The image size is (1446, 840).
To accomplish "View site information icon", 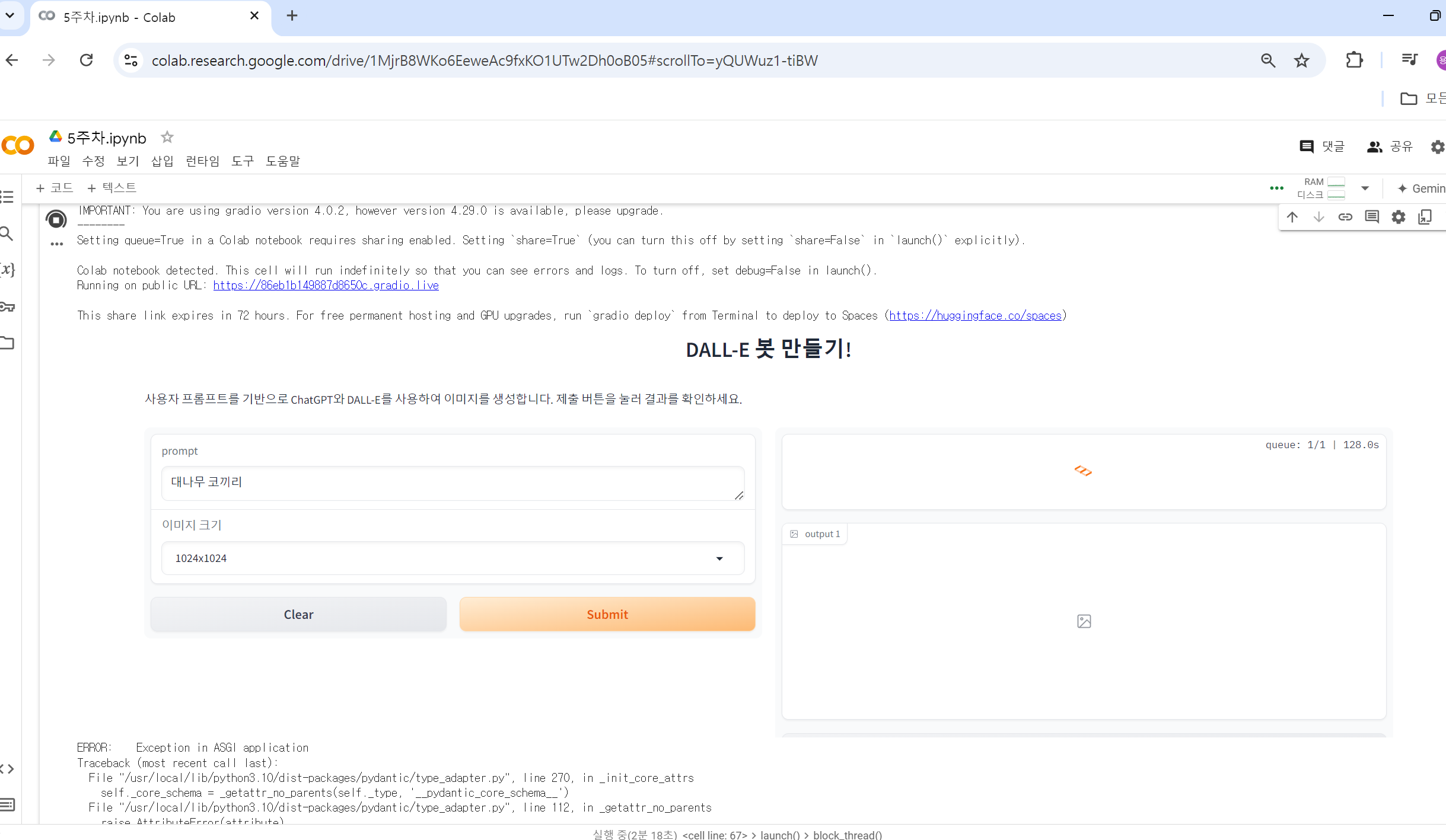I will tap(131, 60).
